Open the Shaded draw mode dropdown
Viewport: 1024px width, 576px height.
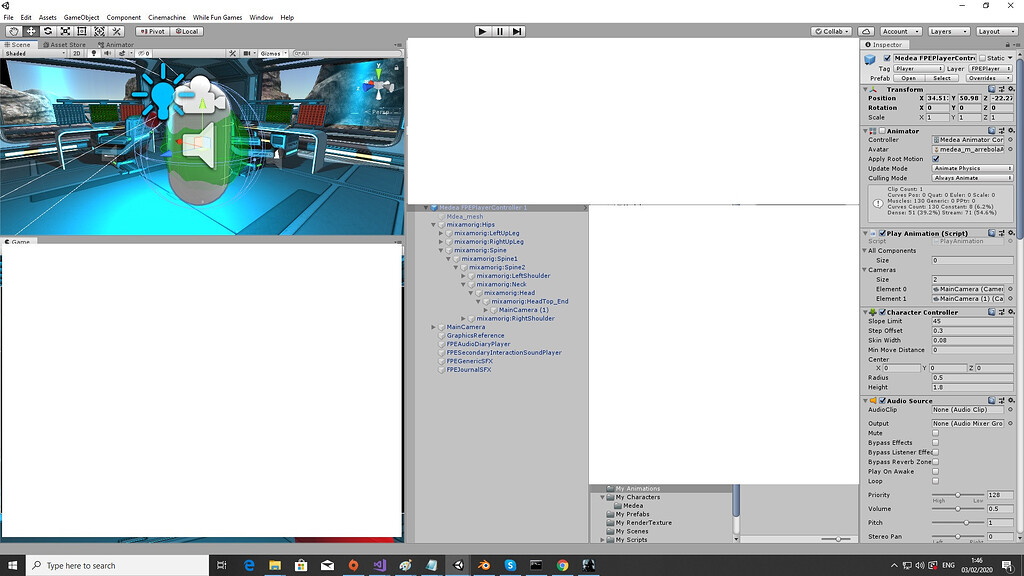(x=30, y=53)
